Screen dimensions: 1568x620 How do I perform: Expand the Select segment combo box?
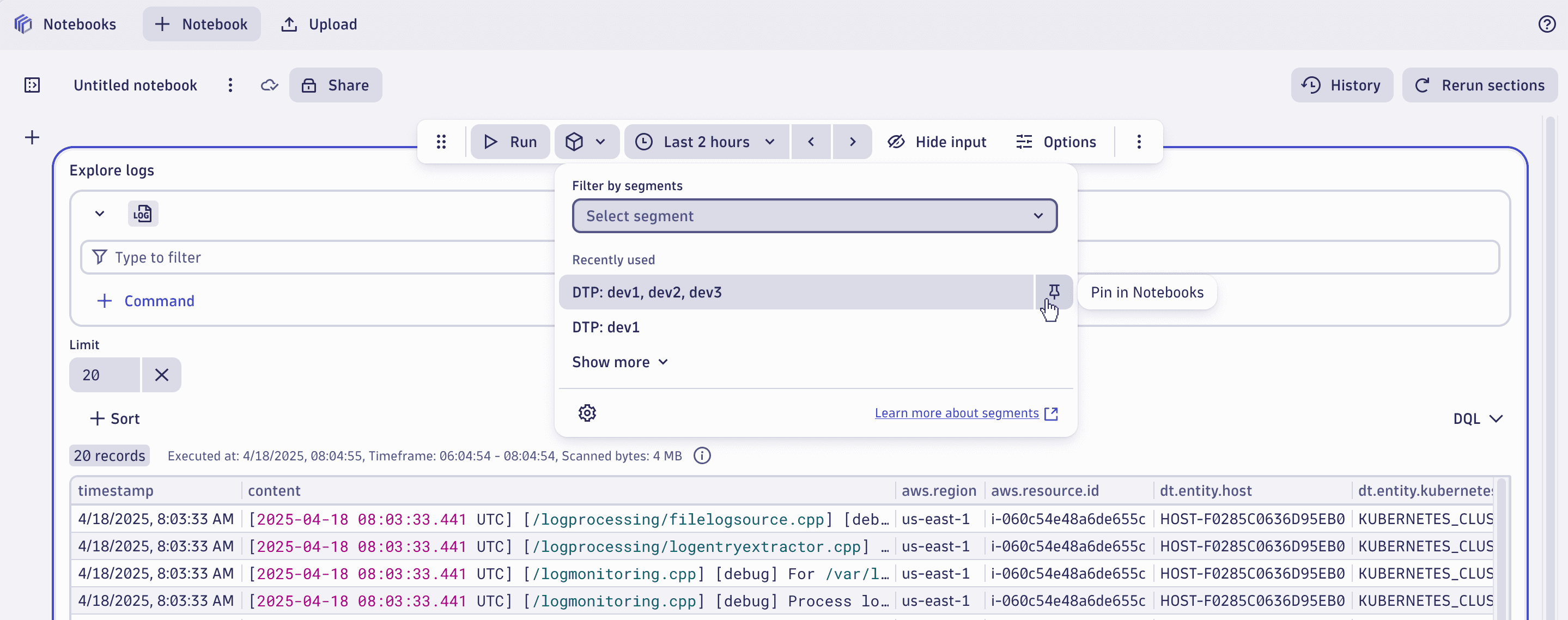click(815, 216)
